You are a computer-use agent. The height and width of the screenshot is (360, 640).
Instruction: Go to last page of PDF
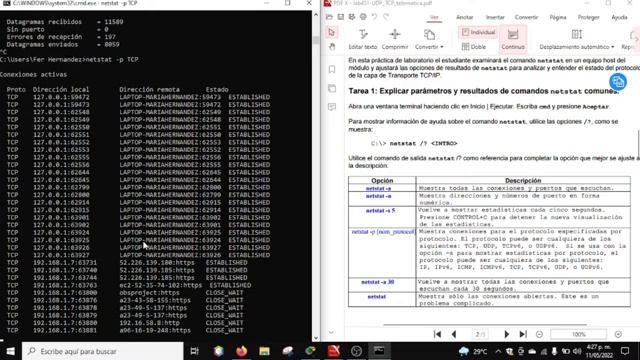pos(523,334)
